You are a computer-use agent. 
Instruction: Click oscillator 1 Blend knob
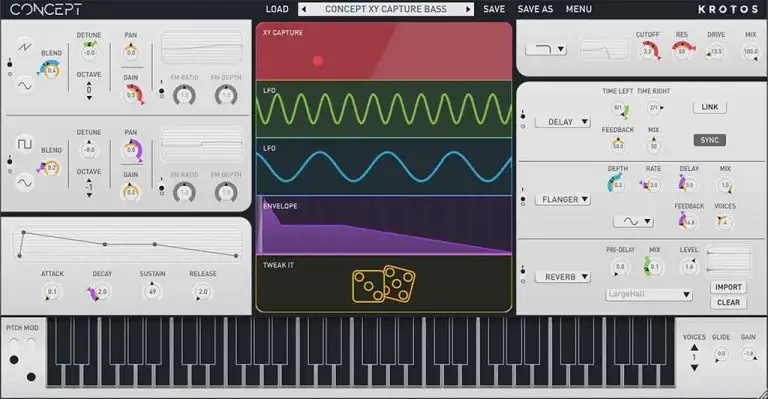click(51, 70)
